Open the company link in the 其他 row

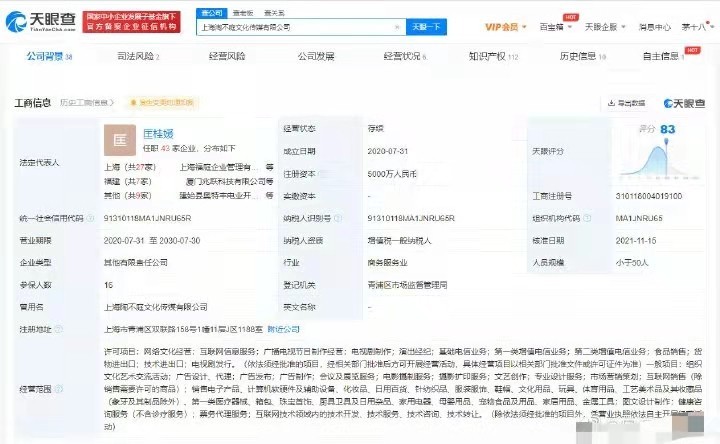click(x=219, y=196)
